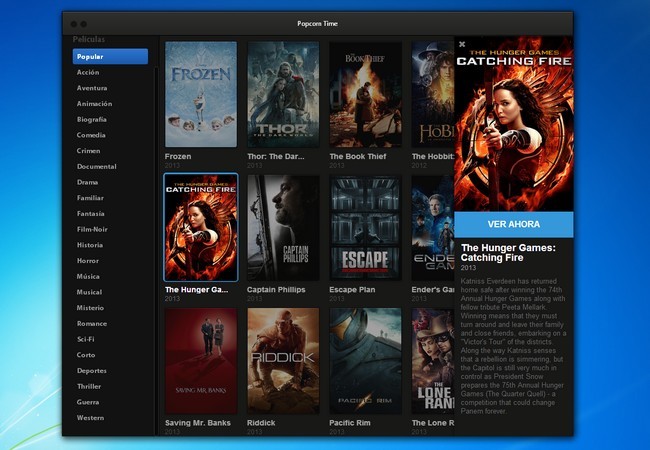Select the Fantasía genre
This screenshot has height=450, width=650.
pos(91,214)
